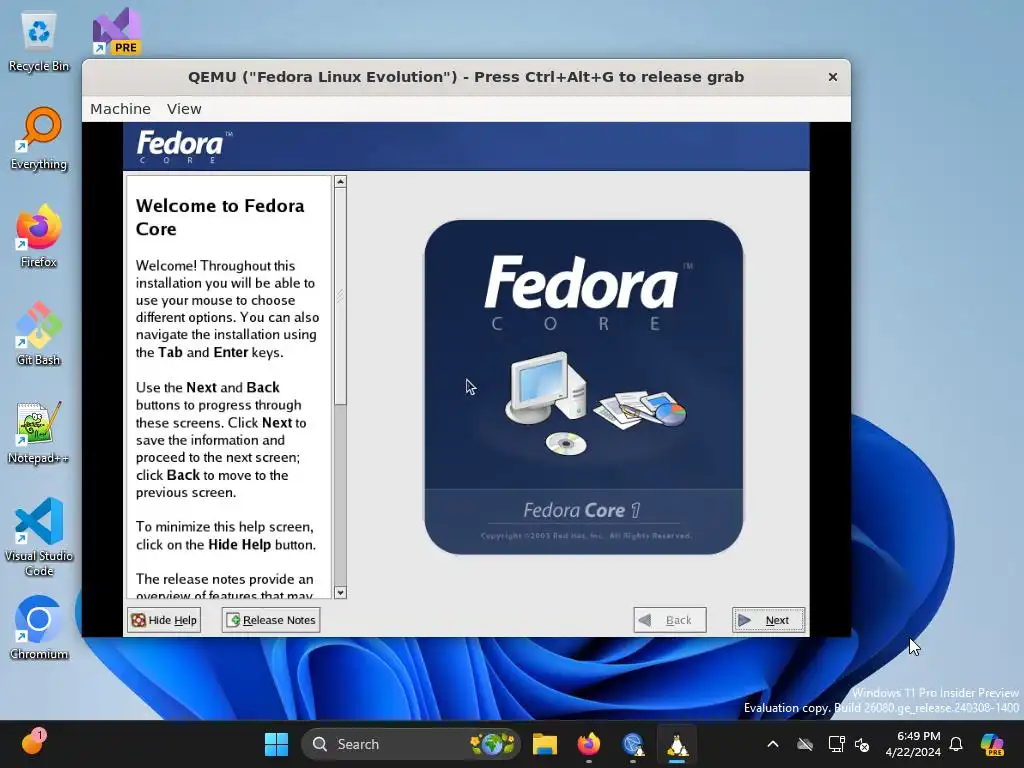The width and height of the screenshot is (1024, 768).
Task: Click the Back button in the installer
Action: pyautogui.click(x=670, y=620)
